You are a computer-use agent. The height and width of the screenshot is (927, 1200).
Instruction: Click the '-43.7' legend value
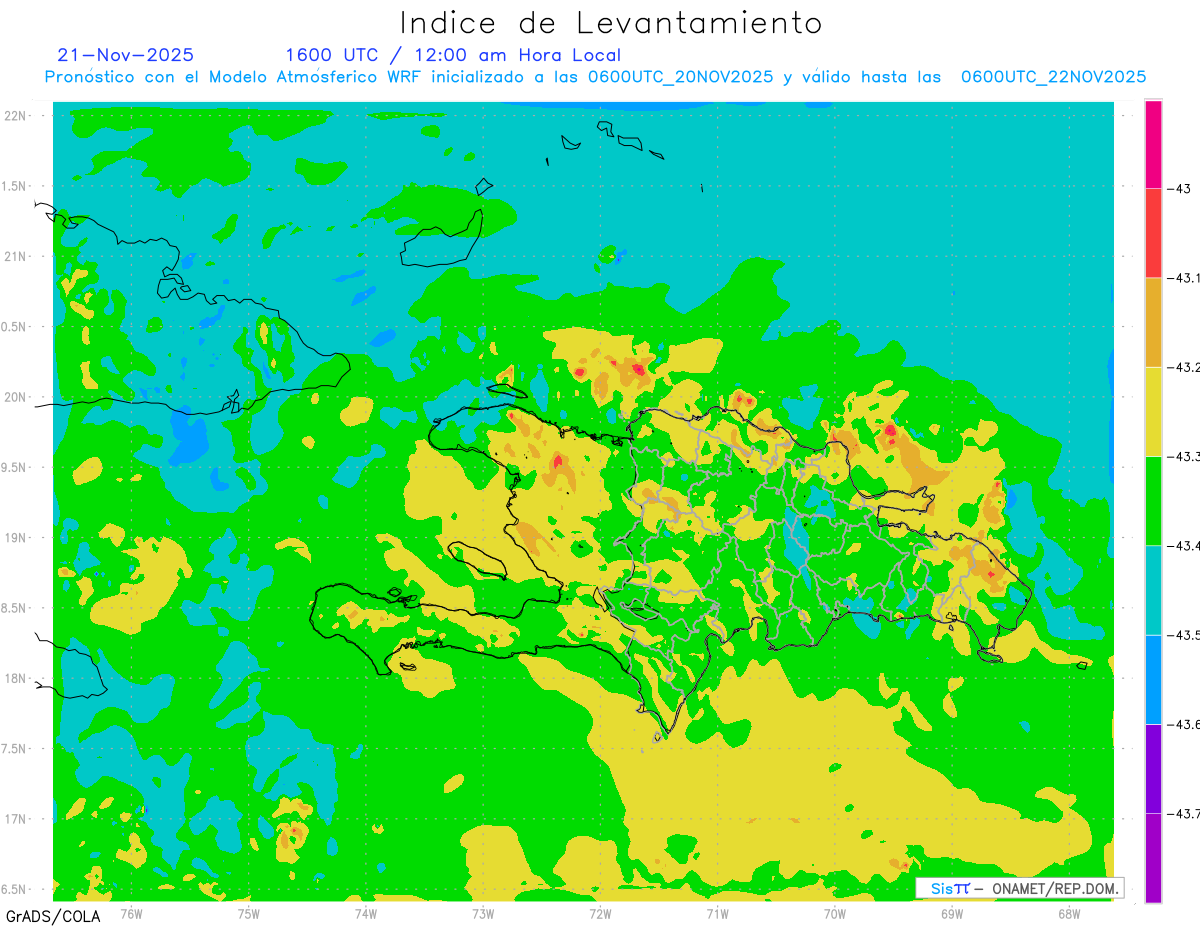point(1184,813)
